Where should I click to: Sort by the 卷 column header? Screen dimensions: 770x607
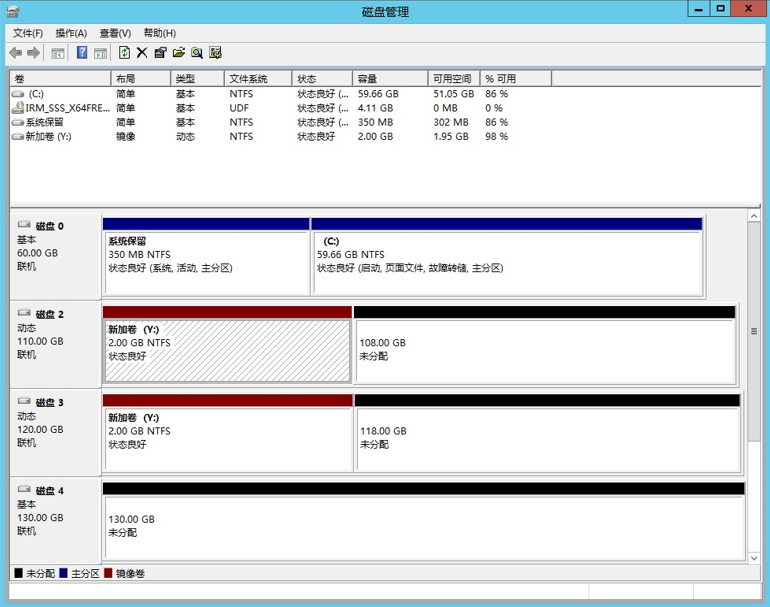tap(60, 79)
